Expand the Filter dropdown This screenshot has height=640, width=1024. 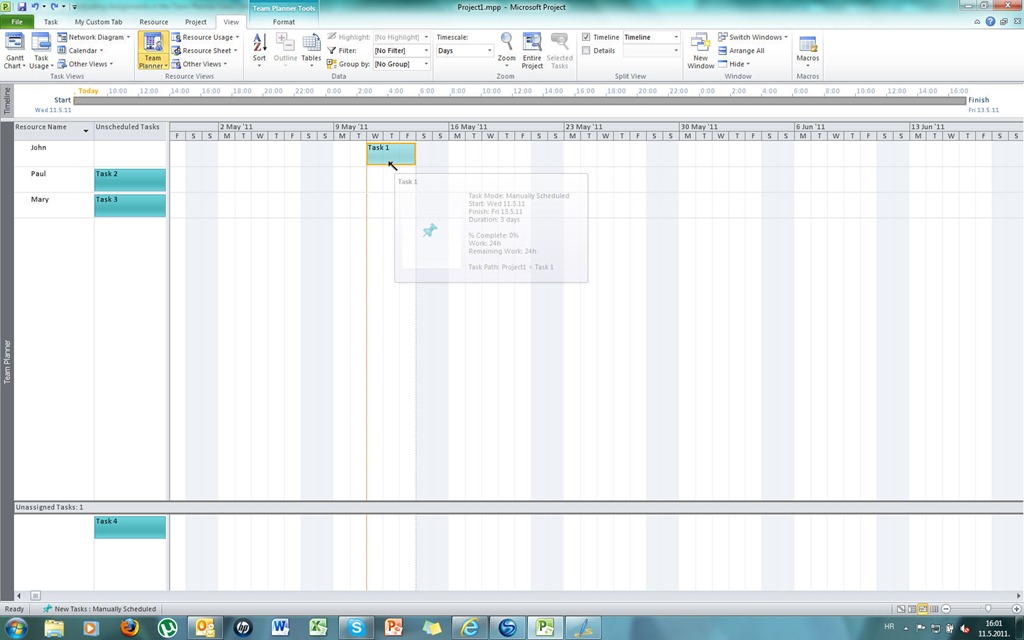pos(426,50)
